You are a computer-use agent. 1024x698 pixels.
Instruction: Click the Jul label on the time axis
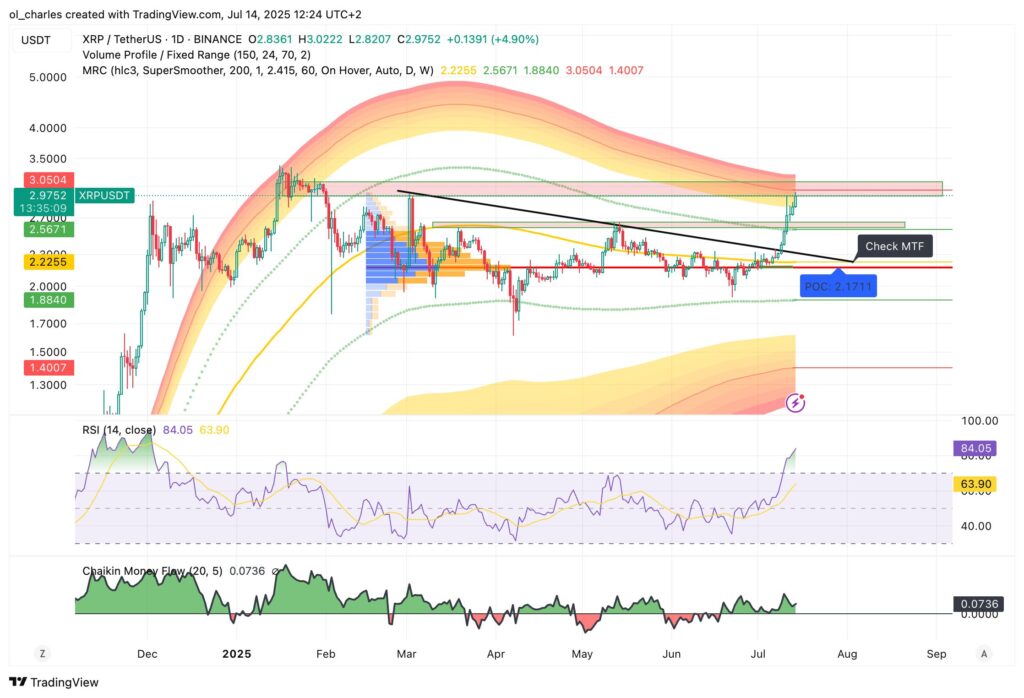coord(756,654)
